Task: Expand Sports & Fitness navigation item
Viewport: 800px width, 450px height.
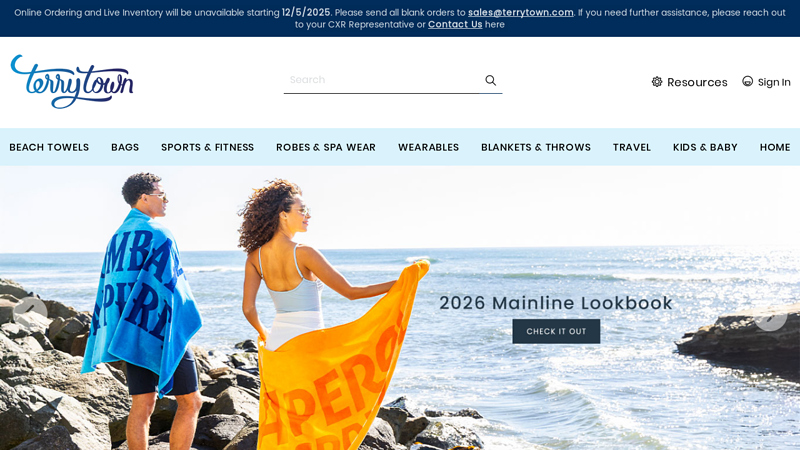Action: [x=207, y=147]
